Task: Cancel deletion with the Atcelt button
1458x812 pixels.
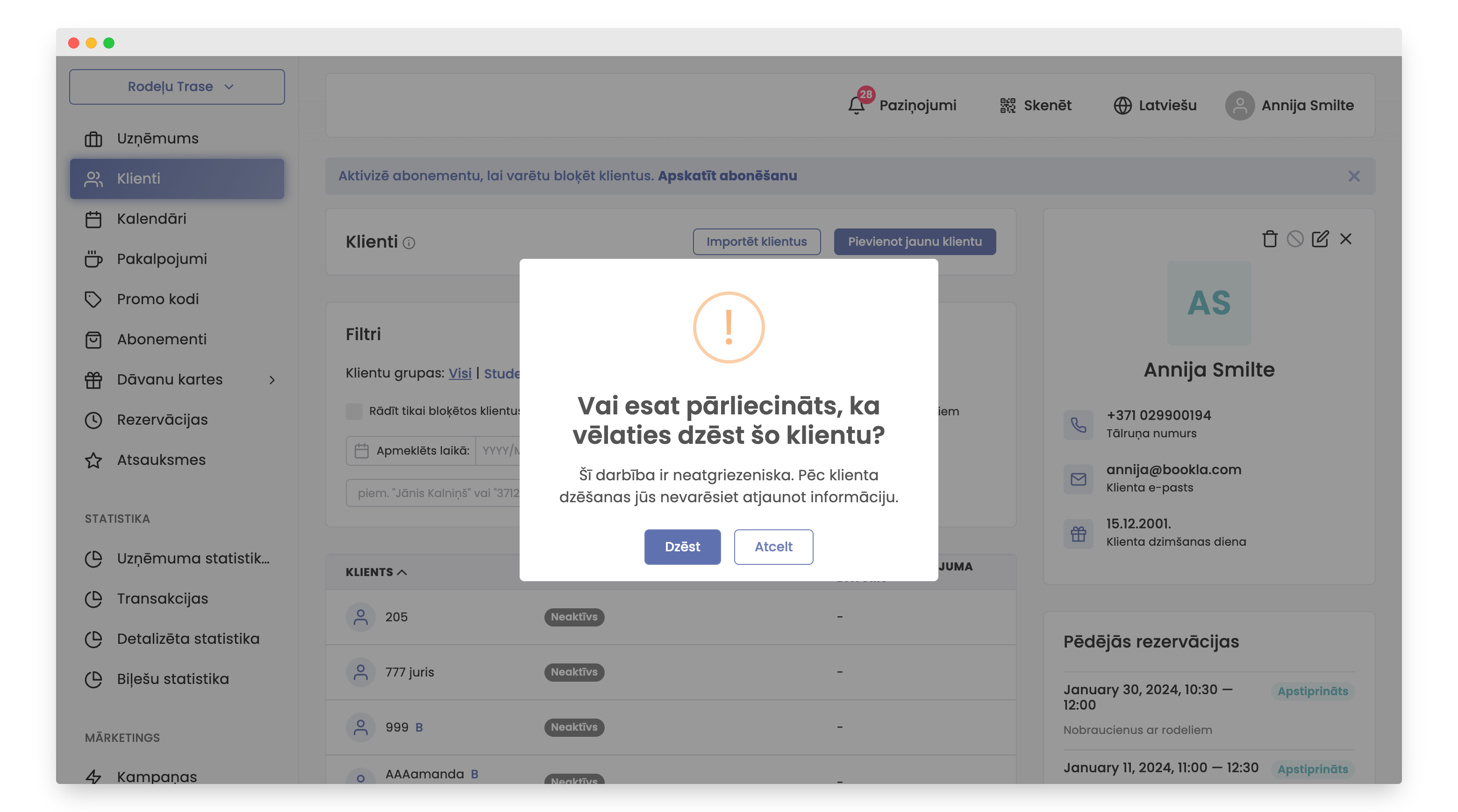Action: click(773, 547)
